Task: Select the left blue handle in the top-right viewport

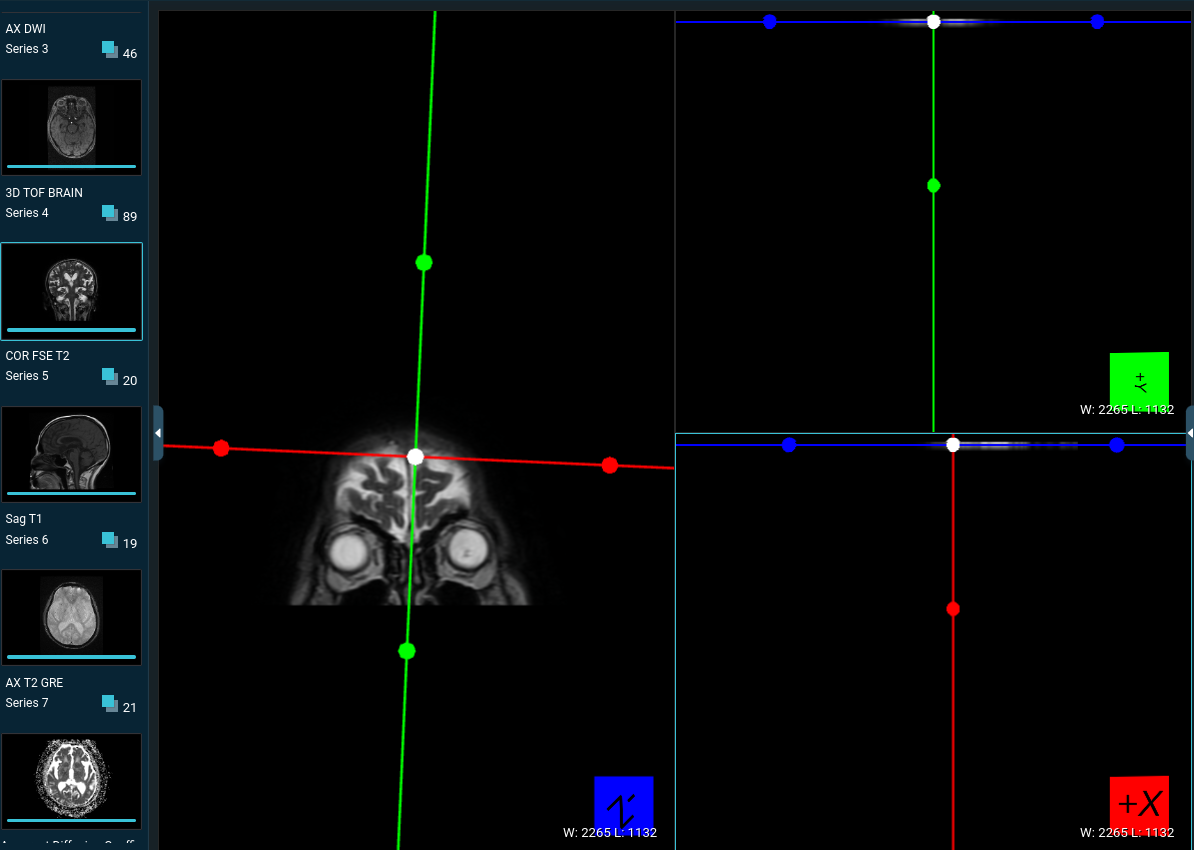Action: tap(770, 21)
